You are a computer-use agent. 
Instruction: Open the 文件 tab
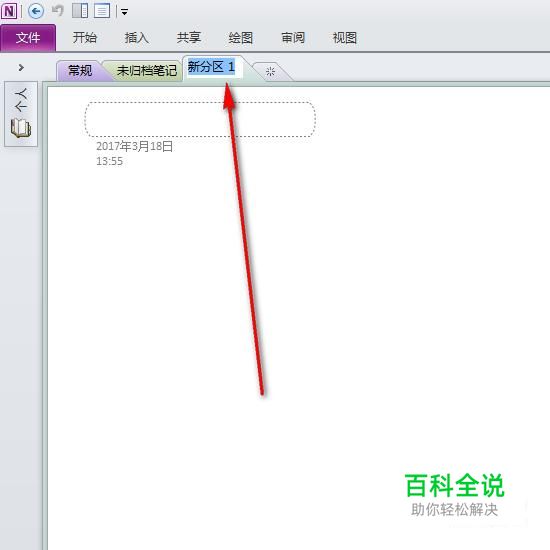(28, 38)
